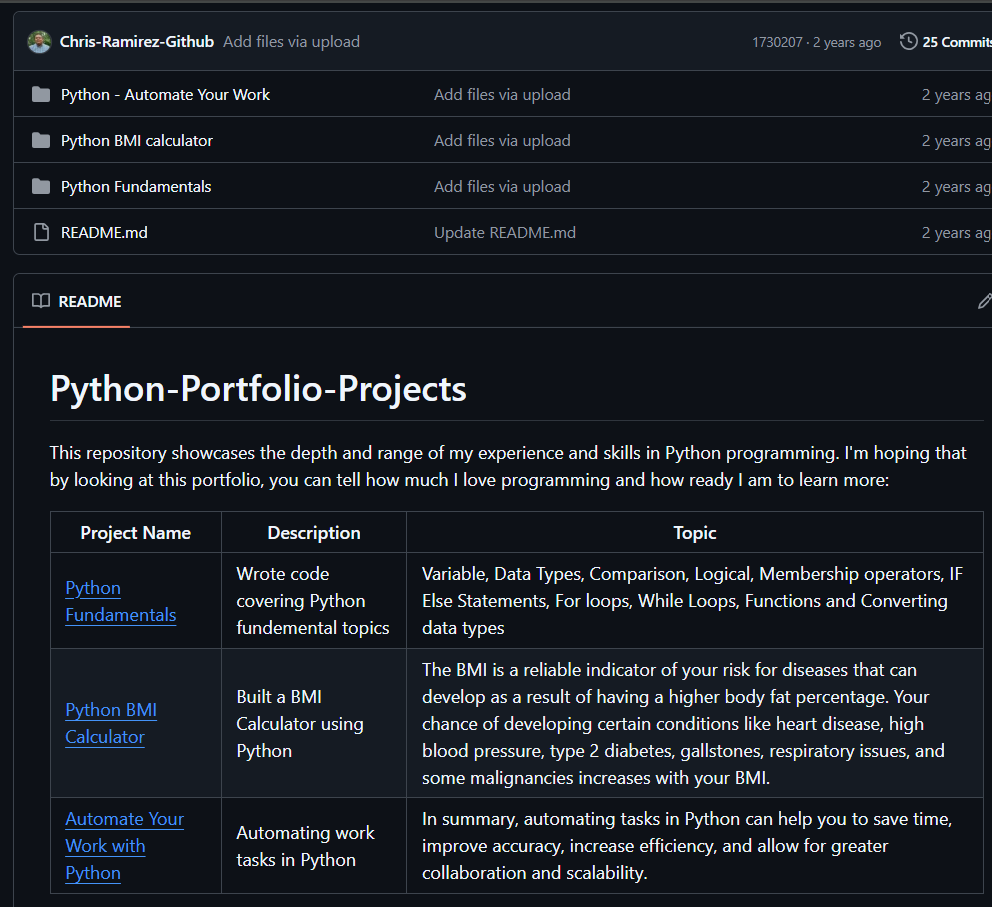Open the Python Fundamentals folder
The height and width of the screenshot is (907, 992).
pos(136,187)
